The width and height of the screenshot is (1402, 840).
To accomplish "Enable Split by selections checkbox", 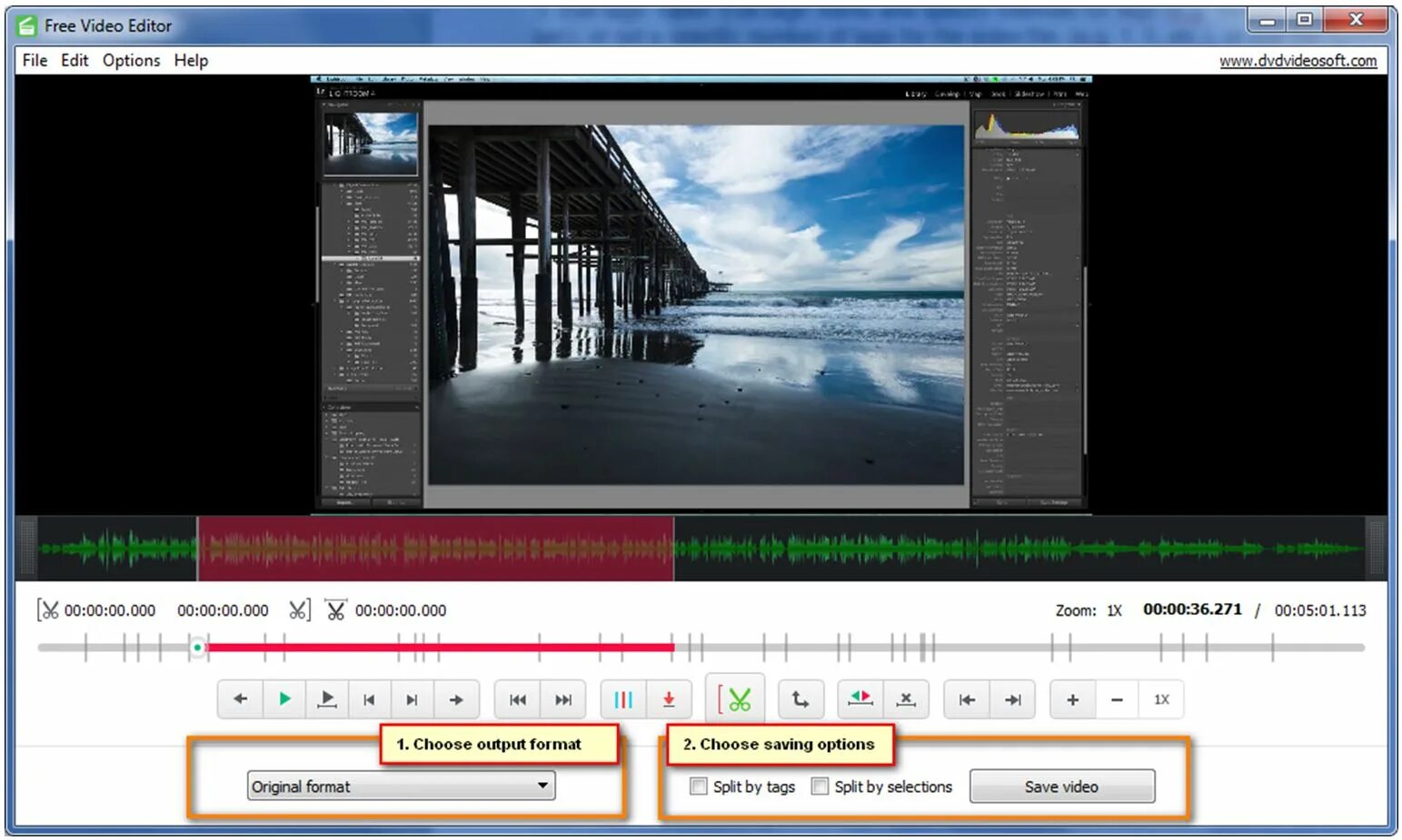I will [x=820, y=786].
